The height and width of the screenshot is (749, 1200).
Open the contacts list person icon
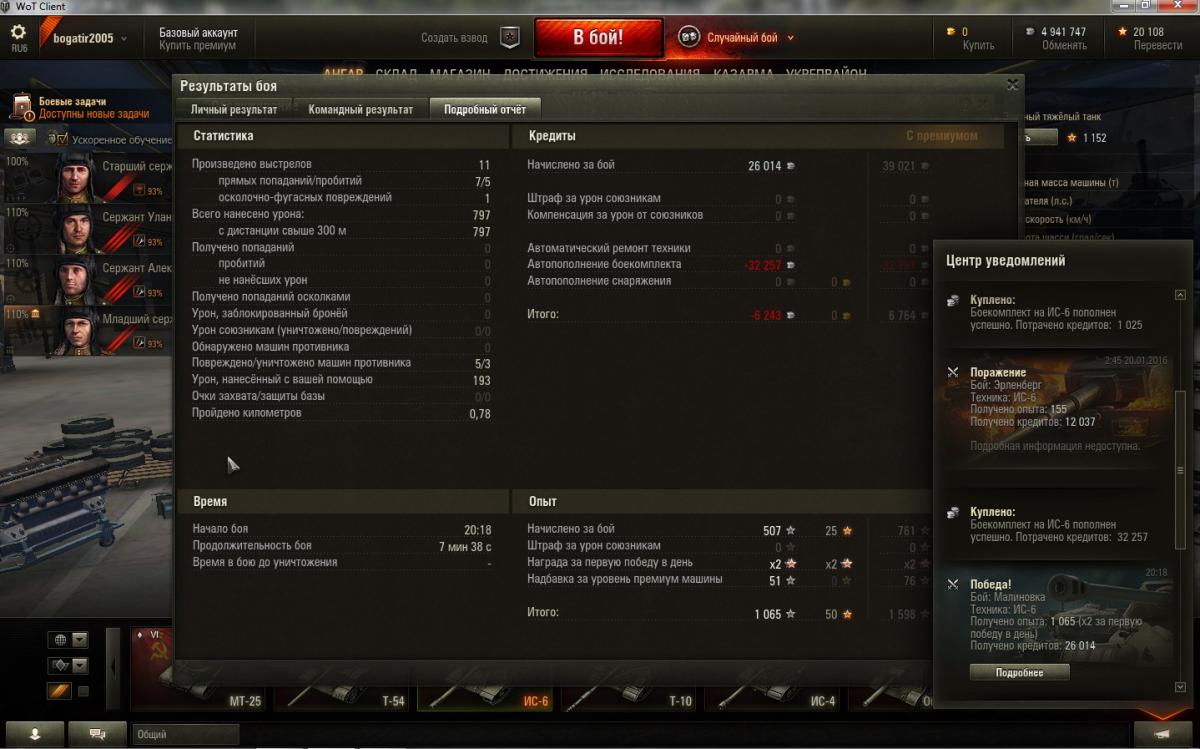(35, 734)
